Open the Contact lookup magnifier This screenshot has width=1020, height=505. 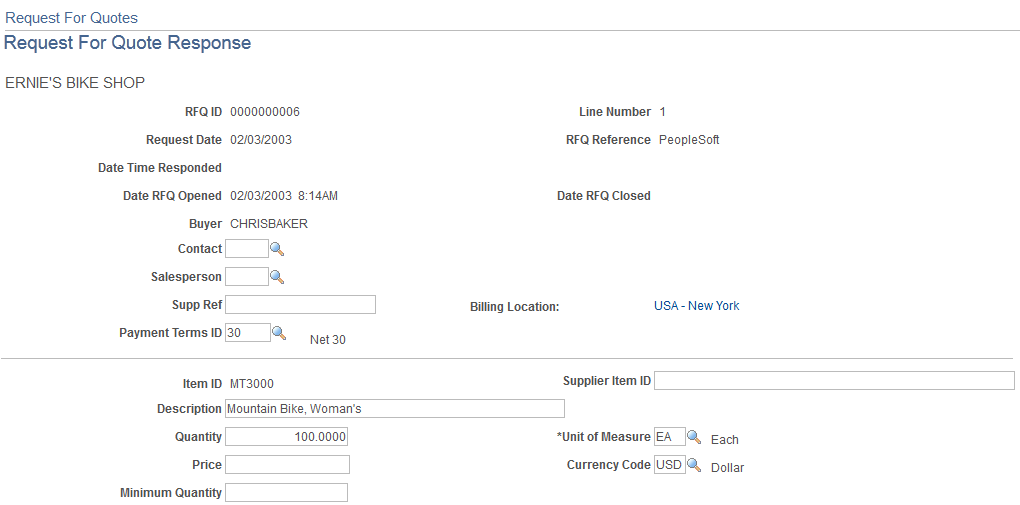click(277, 249)
